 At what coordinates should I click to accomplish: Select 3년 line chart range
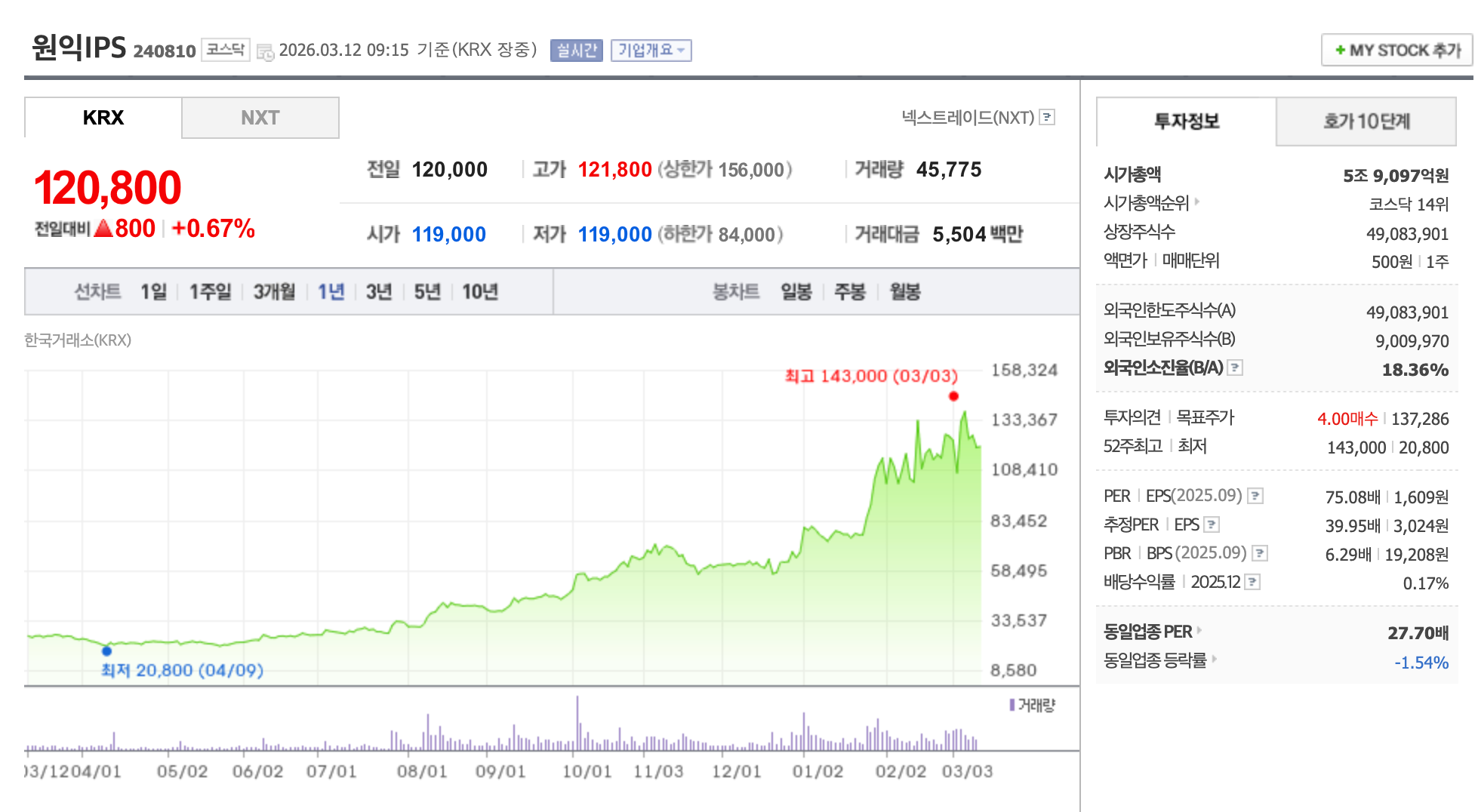(379, 292)
